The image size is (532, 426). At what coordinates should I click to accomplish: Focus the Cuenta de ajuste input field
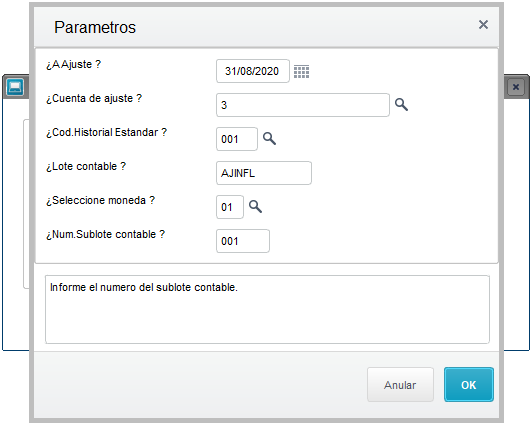(x=303, y=105)
